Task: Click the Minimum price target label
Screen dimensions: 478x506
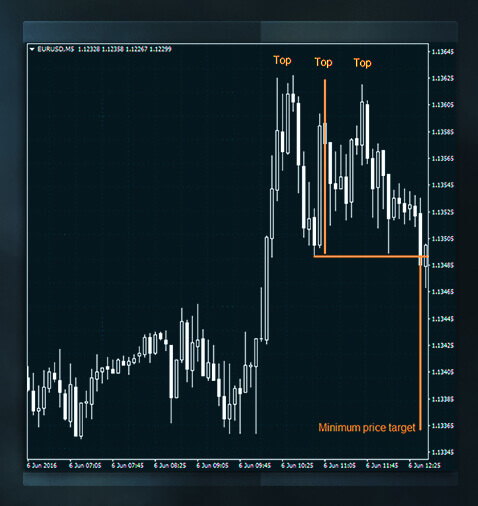Action: click(x=367, y=428)
